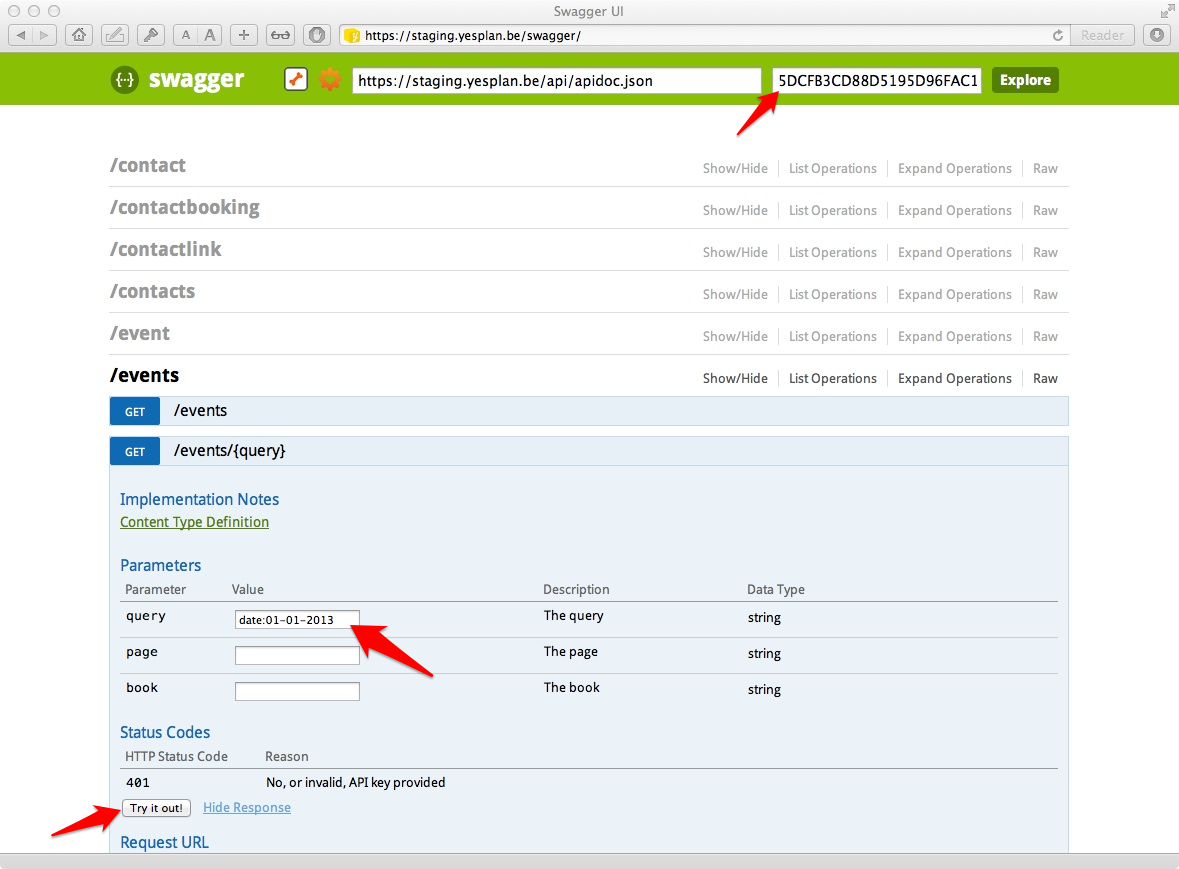Click Hide Response link

[x=247, y=808]
